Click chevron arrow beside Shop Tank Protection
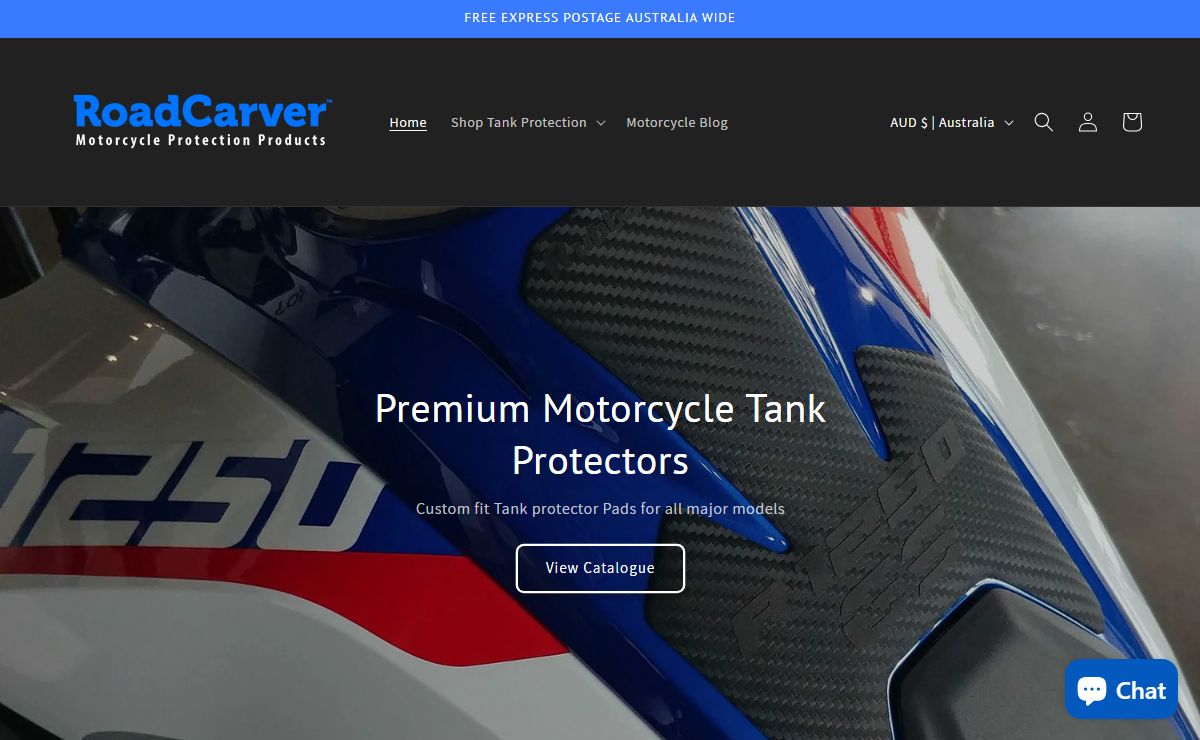1200x740 pixels. (601, 123)
